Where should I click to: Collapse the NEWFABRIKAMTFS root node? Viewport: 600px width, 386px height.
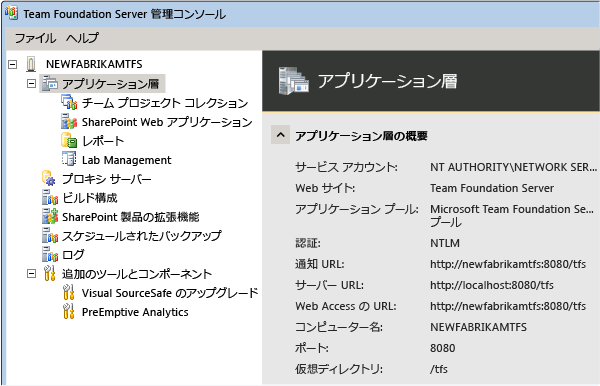tap(13, 64)
